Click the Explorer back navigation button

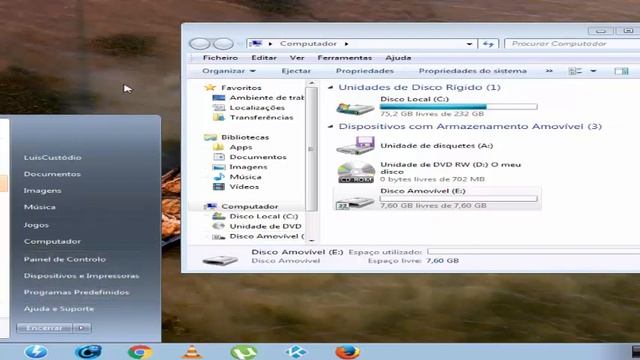200,44
